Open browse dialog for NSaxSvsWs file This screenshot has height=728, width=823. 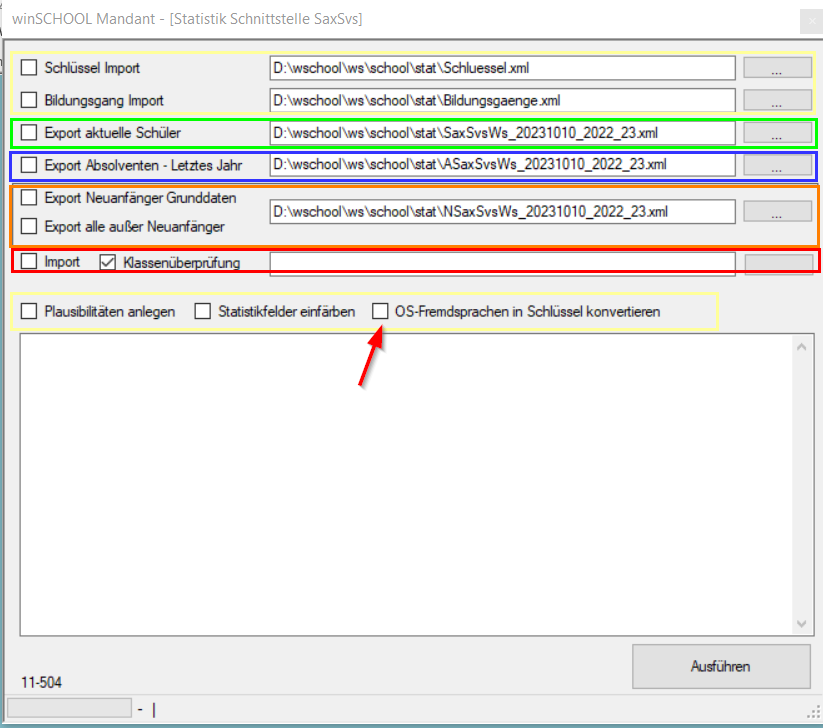pyautogui.click(x=776, y=212)
